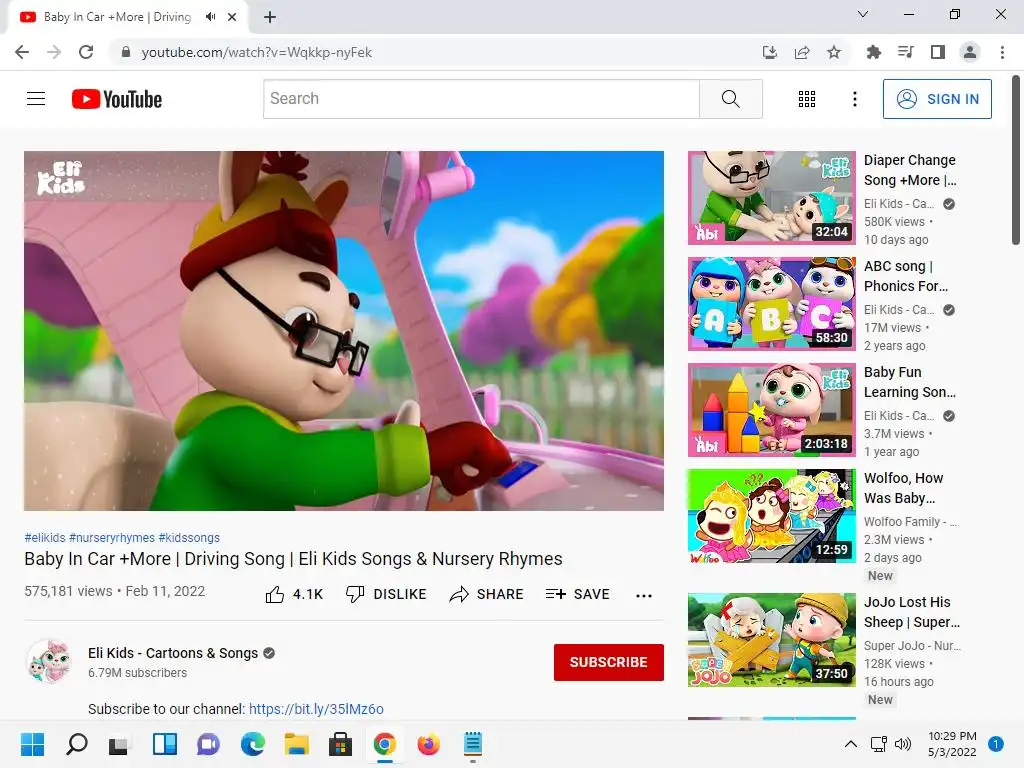Open the Widgets taskbar button
This screenshot has width=1024, height=768.
coord(165,744)
